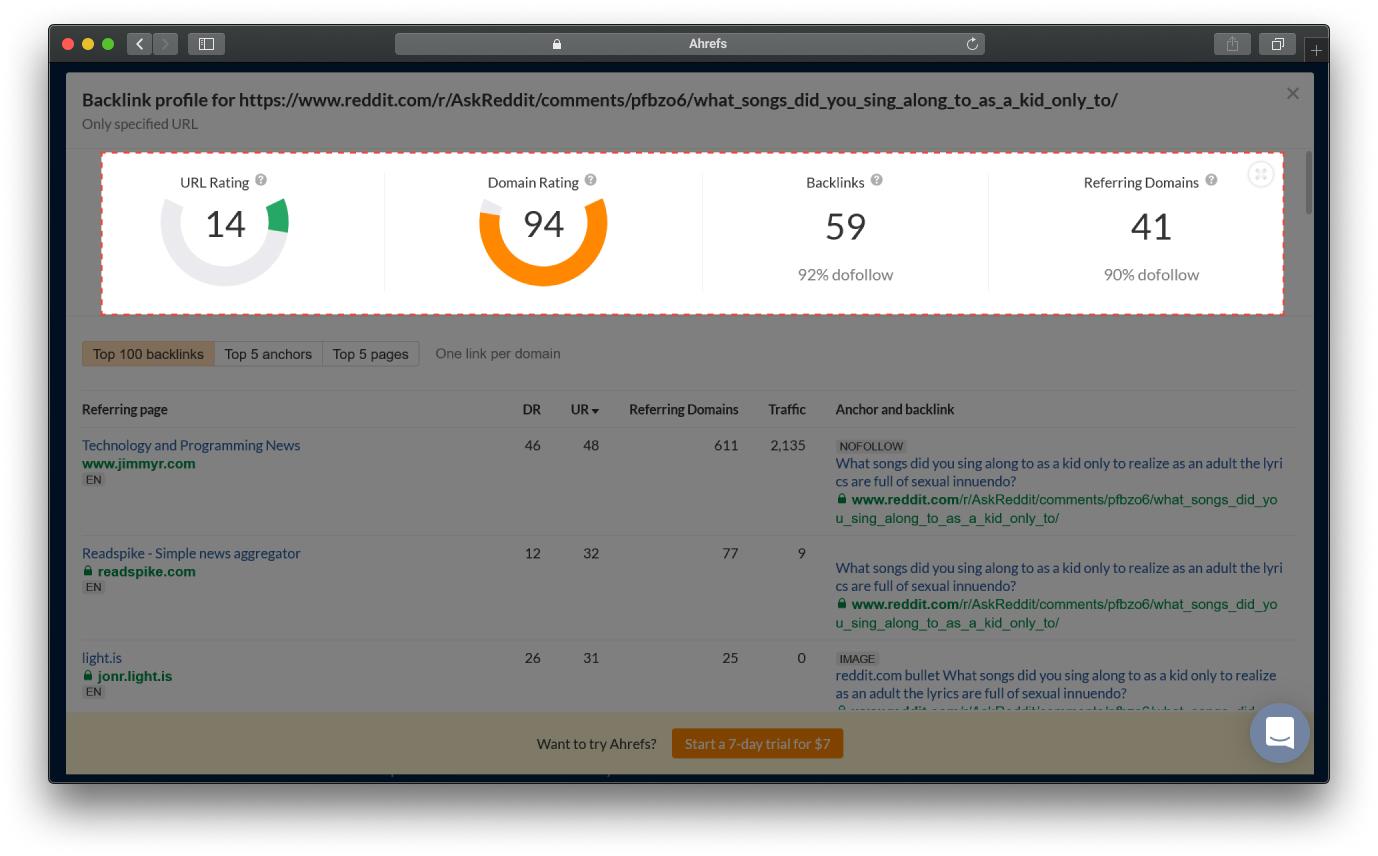Click the expand icon in metrics panel
1378x856 pixels.
click(x=1260, y=174)
